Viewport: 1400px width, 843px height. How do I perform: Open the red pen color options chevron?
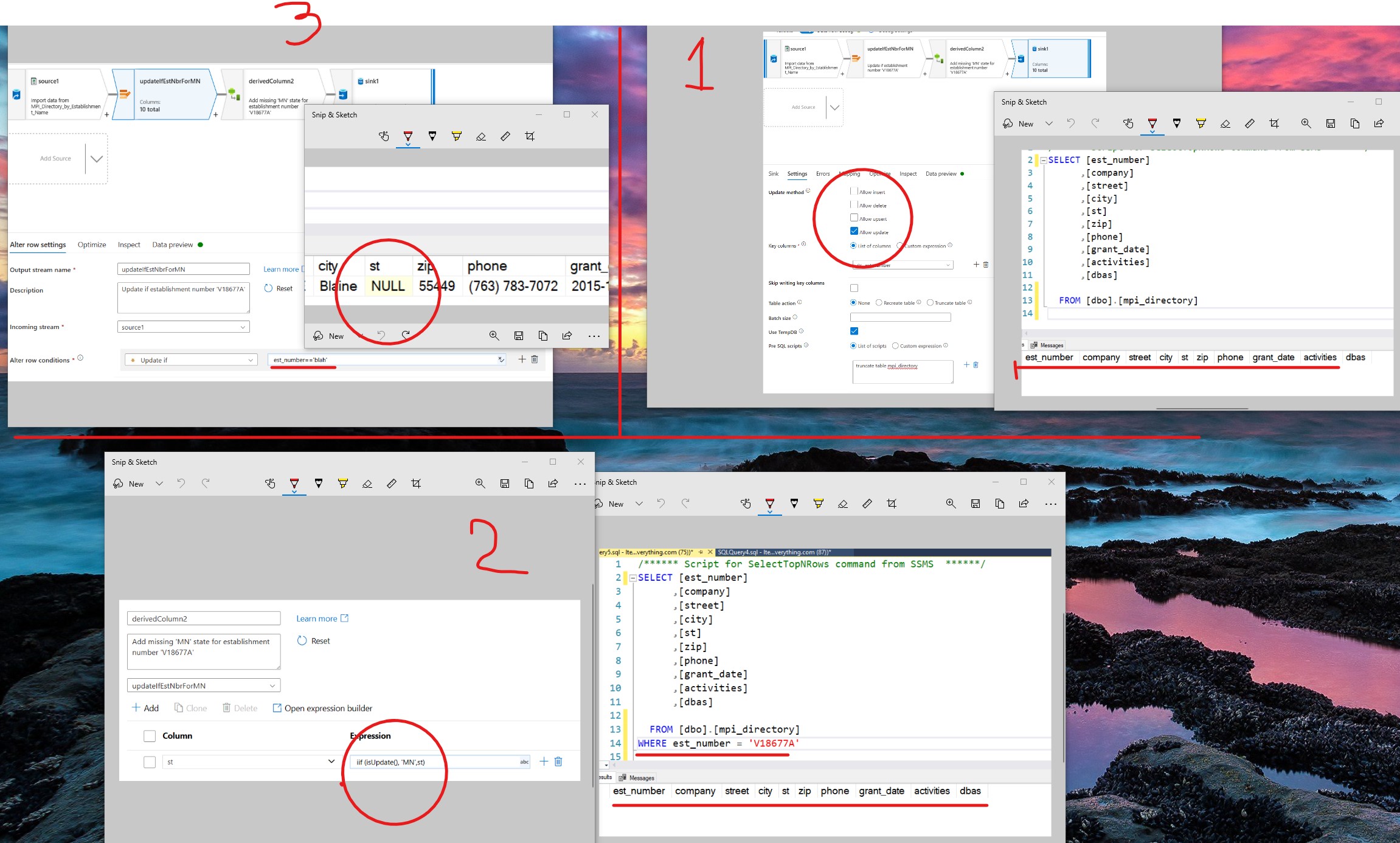pos(408,144)
